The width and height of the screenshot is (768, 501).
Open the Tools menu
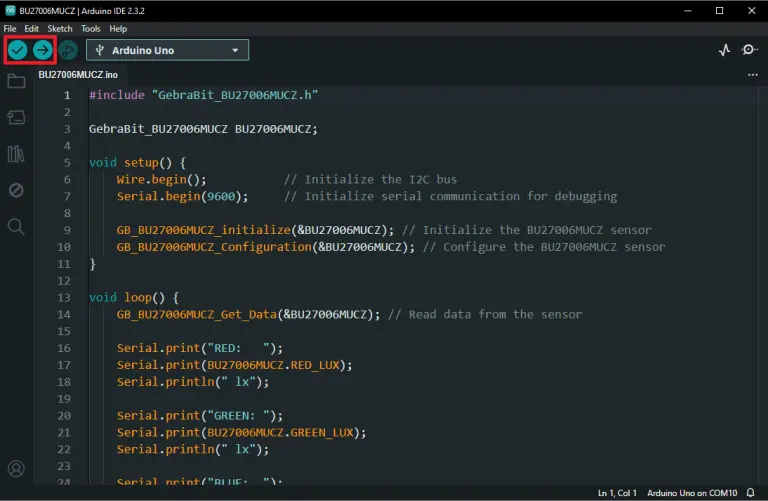(x=91, y=29)
